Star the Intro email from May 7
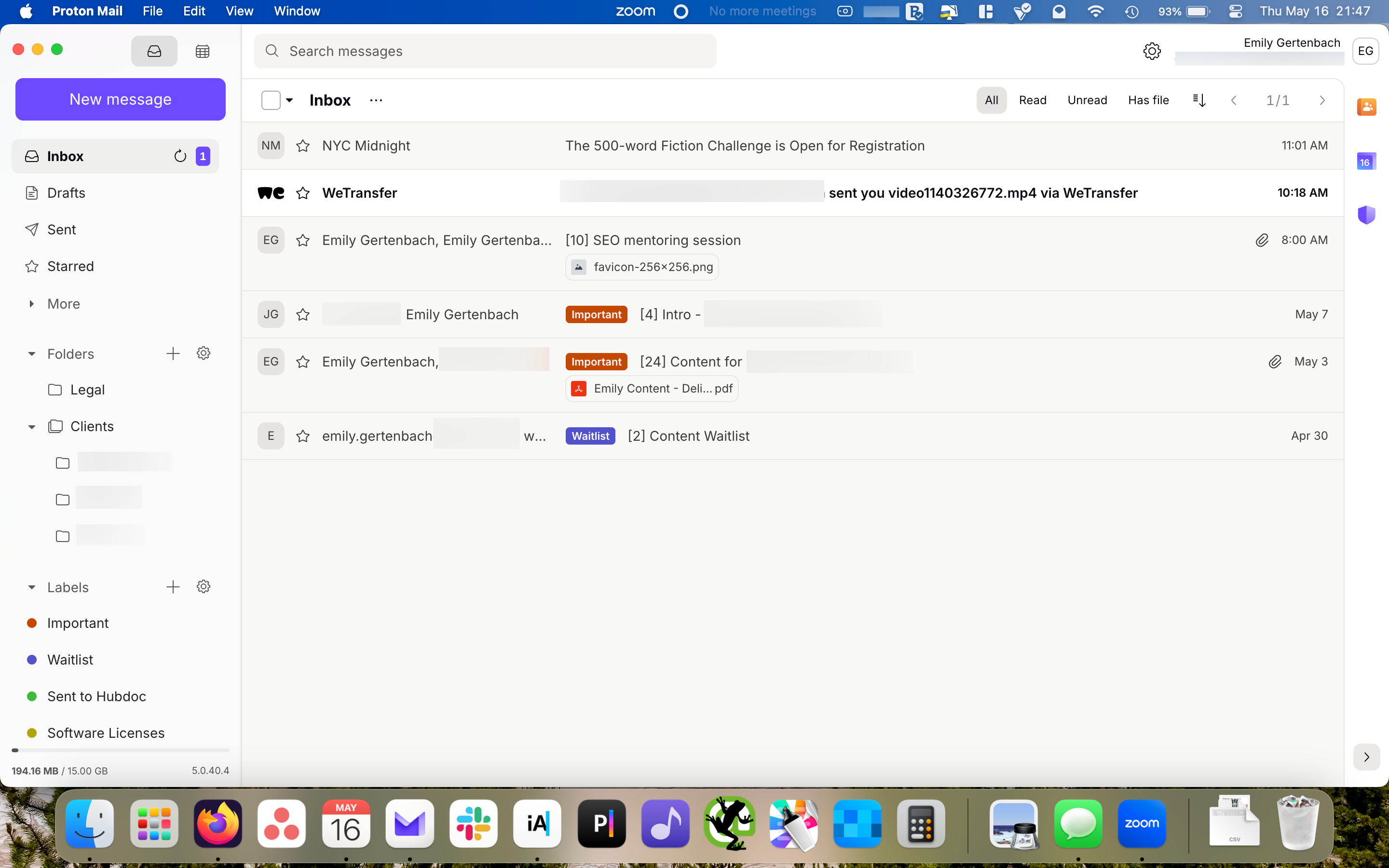 tap(303, 314)
